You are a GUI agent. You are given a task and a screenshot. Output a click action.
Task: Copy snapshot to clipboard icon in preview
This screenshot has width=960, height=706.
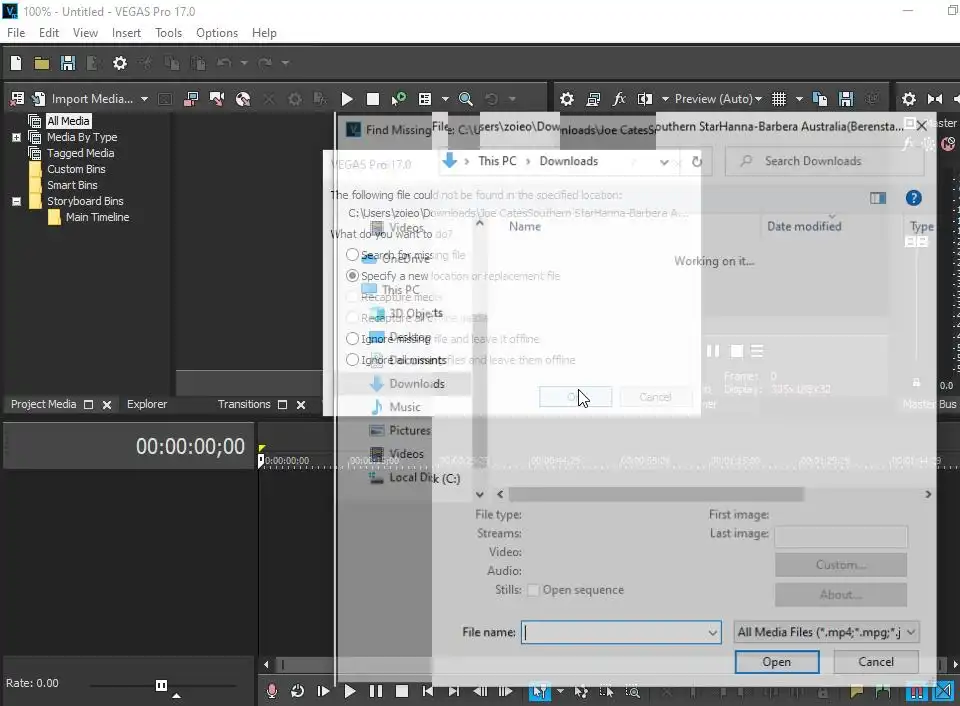click(x=820, y=99)
